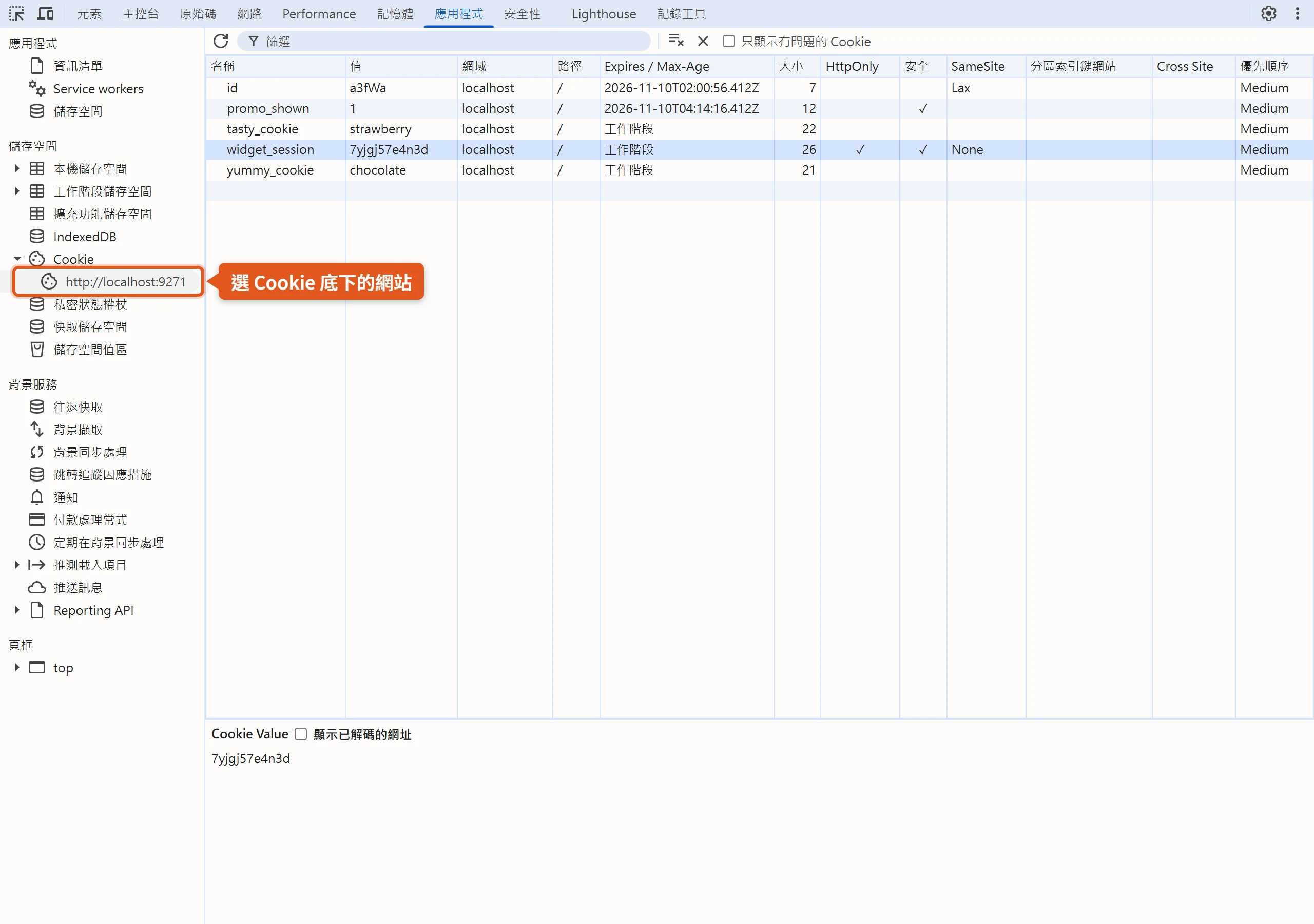Switch to the 主控台 tab

(140, 14)
